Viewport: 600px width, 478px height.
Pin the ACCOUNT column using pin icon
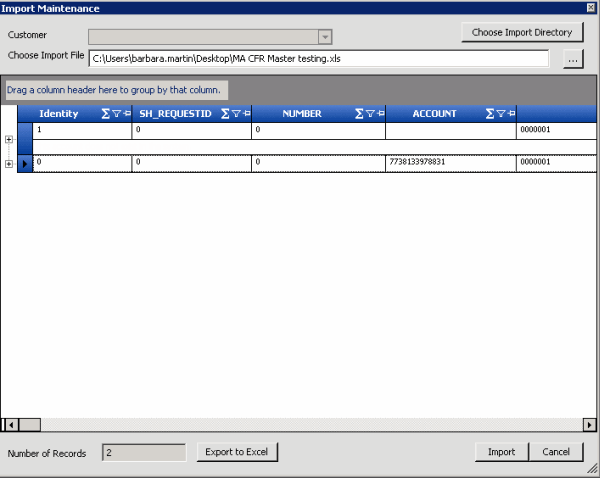coord(511,114)
